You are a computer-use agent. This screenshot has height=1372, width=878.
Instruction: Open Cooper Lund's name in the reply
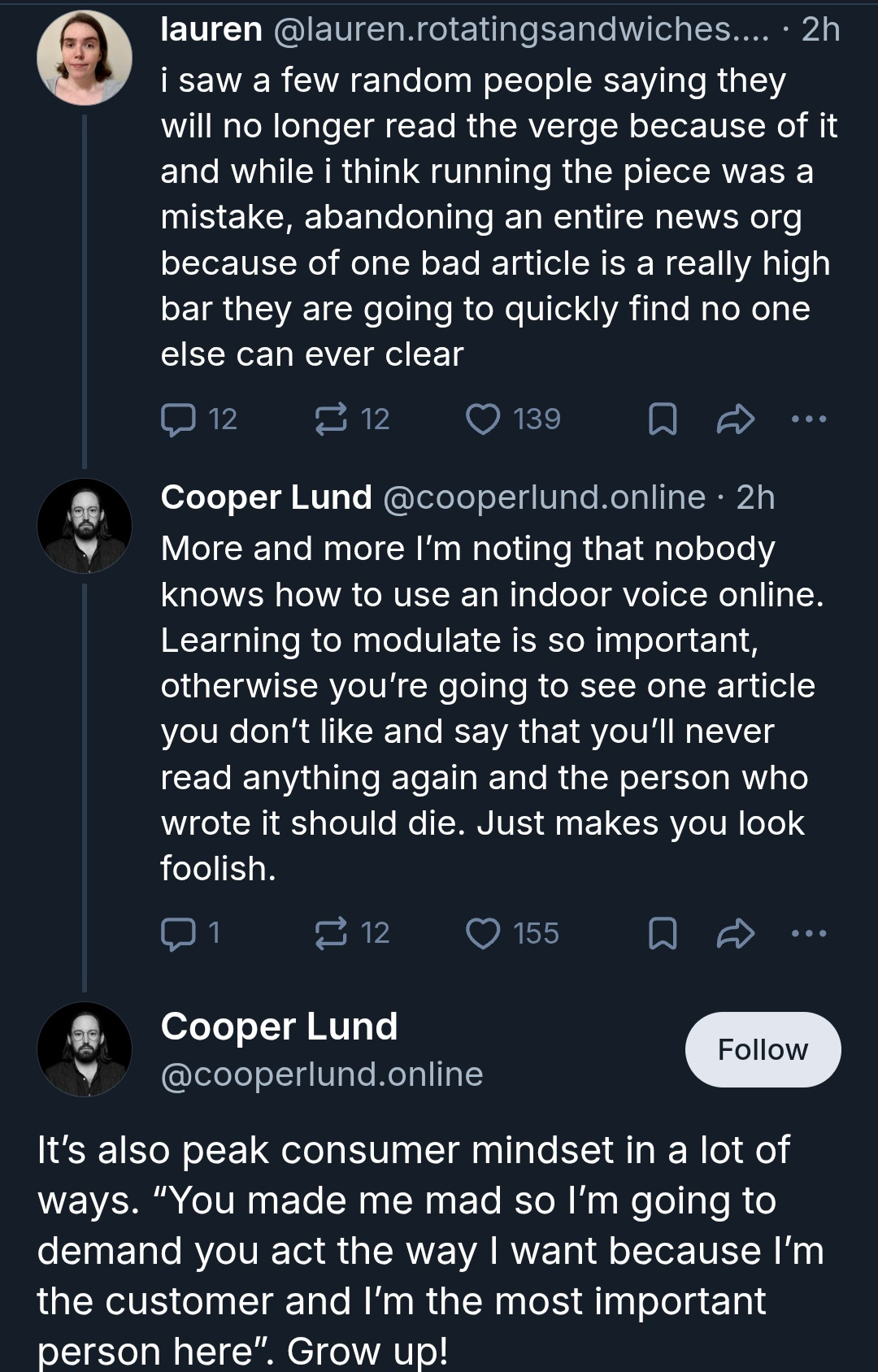(x=266, y=497)
